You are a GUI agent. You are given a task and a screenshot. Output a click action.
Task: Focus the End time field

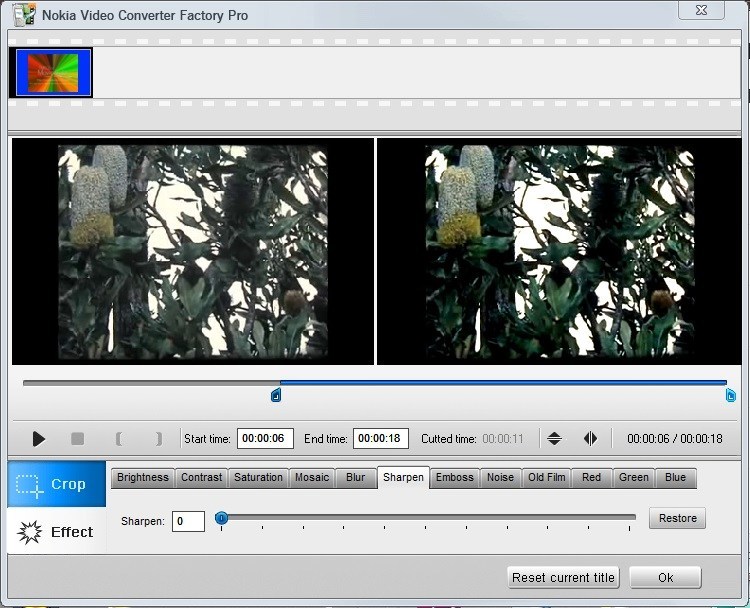coord(381,439)
